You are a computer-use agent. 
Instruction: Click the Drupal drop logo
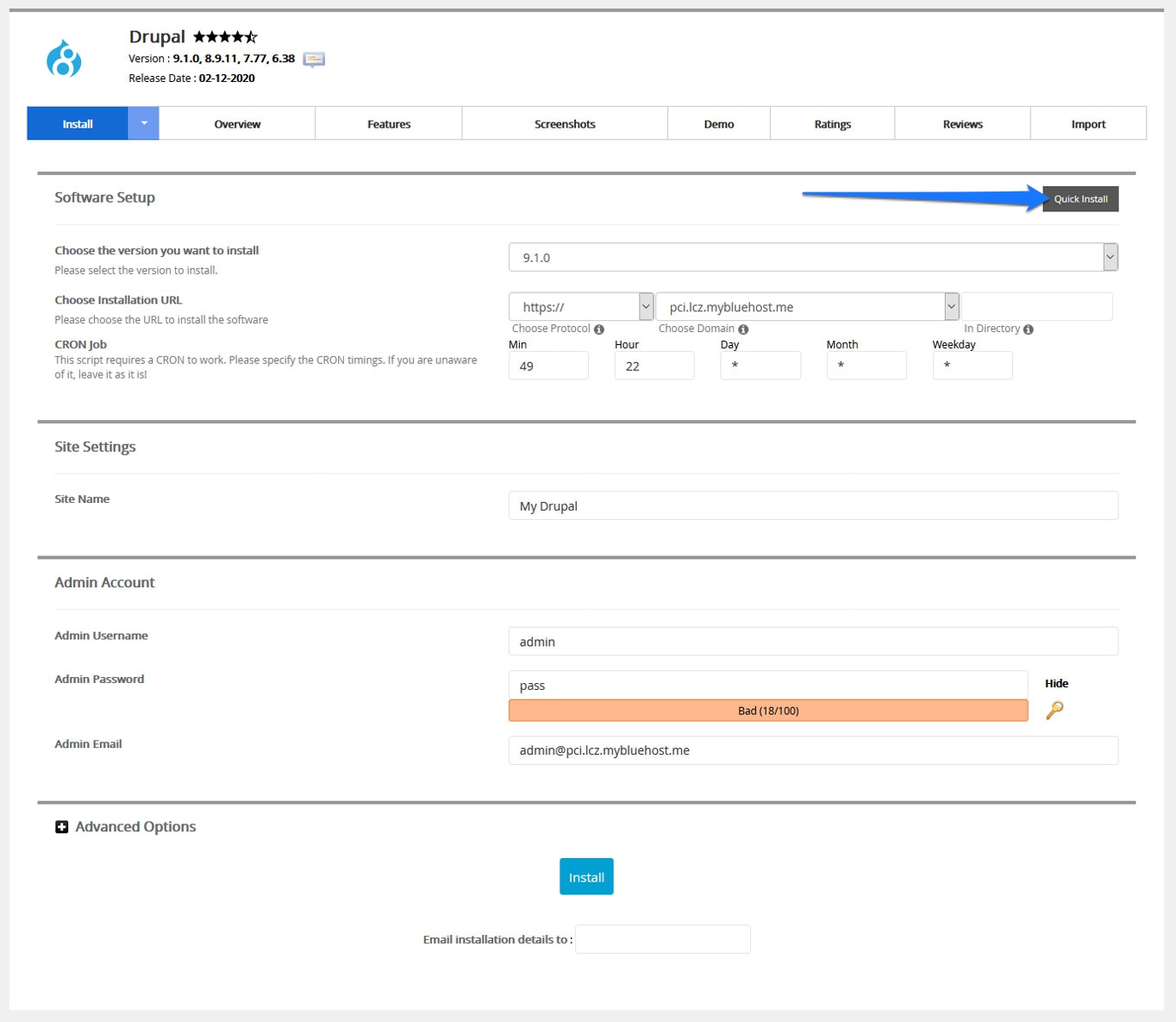coord(64,59)
